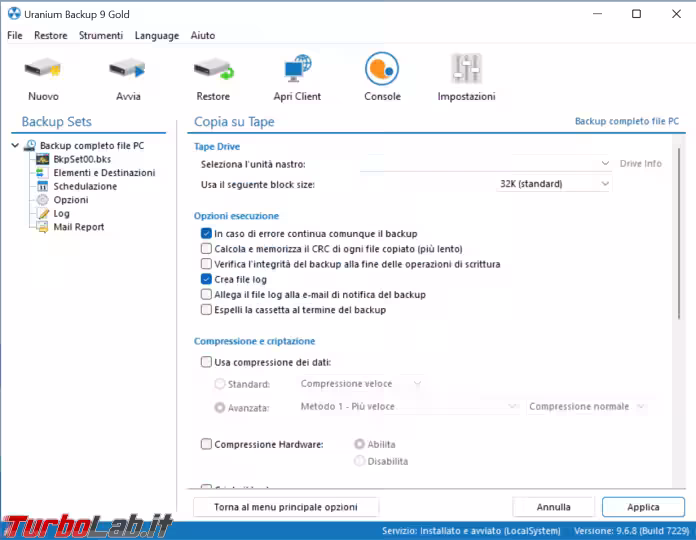
Task: Open the Impostazioni settings icon
Action: point(467,68)
